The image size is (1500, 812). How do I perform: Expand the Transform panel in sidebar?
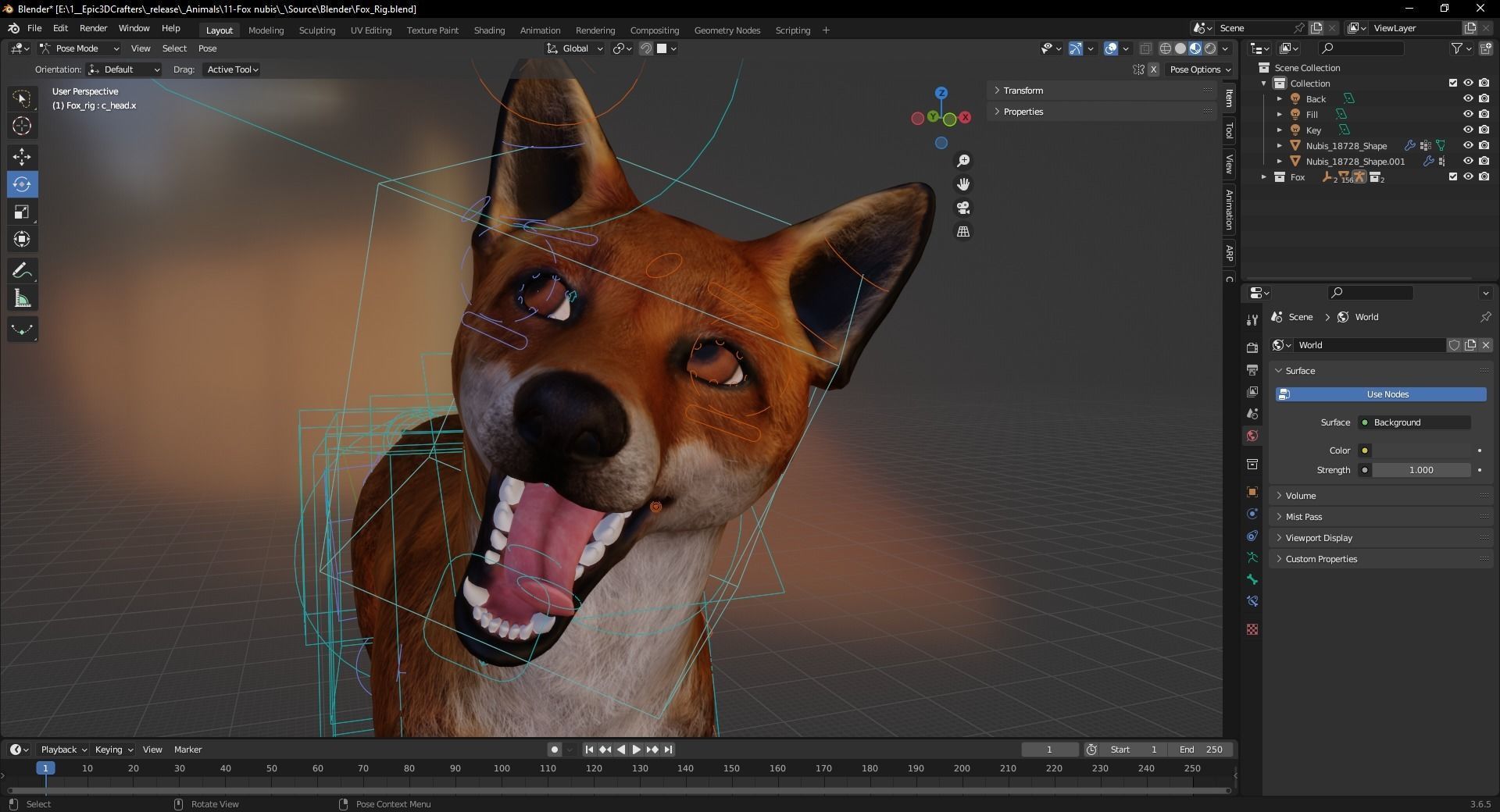[x=1023, y=91]
